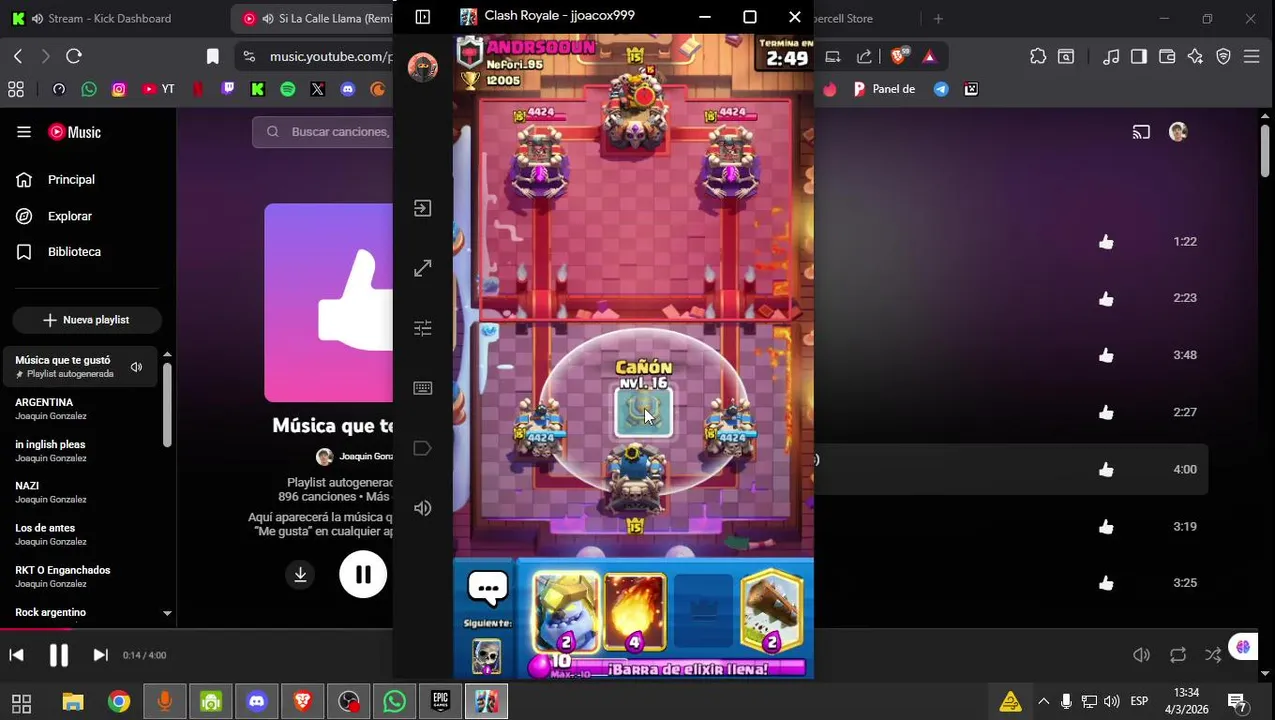Open the Brave Shields lion icon
Image resolution: width=1275 pixels, height=720 pixels.
coord(898,56)
